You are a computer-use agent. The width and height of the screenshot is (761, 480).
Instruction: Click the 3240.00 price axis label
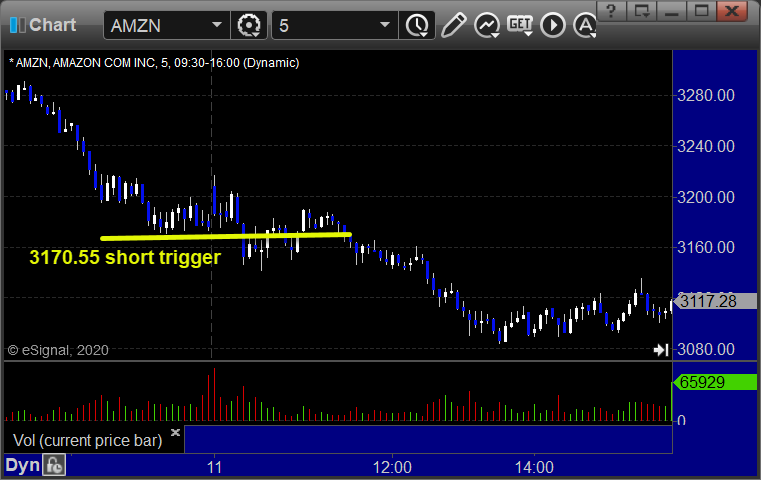[705, 146]
